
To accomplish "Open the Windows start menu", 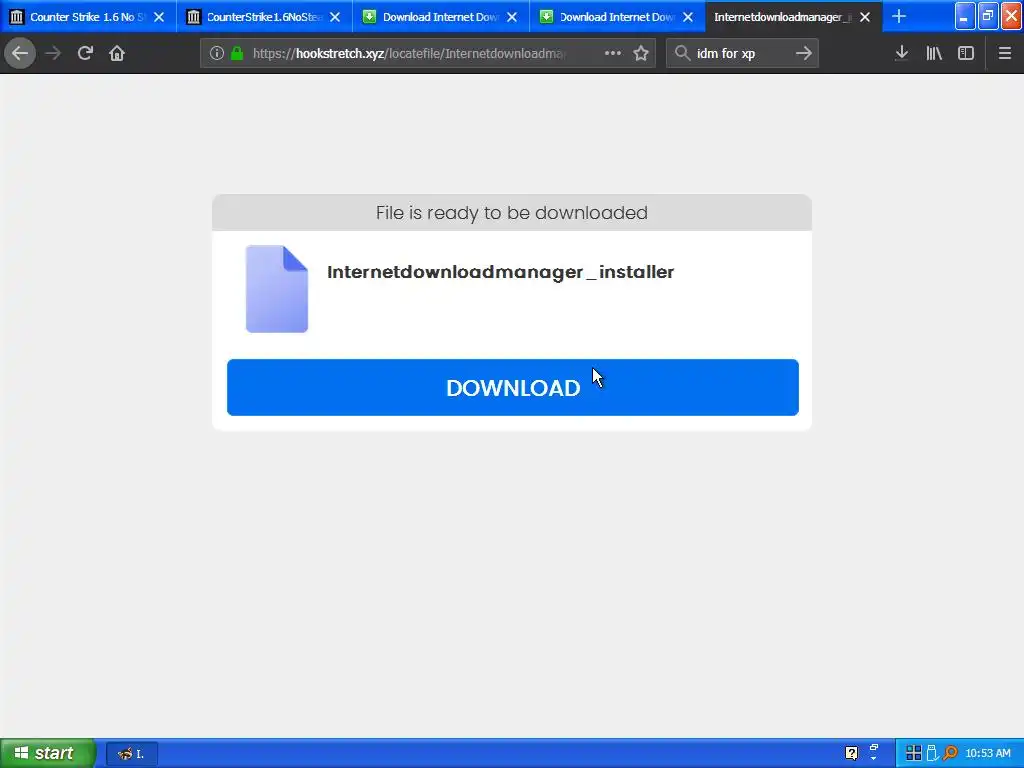I will 48,753.
